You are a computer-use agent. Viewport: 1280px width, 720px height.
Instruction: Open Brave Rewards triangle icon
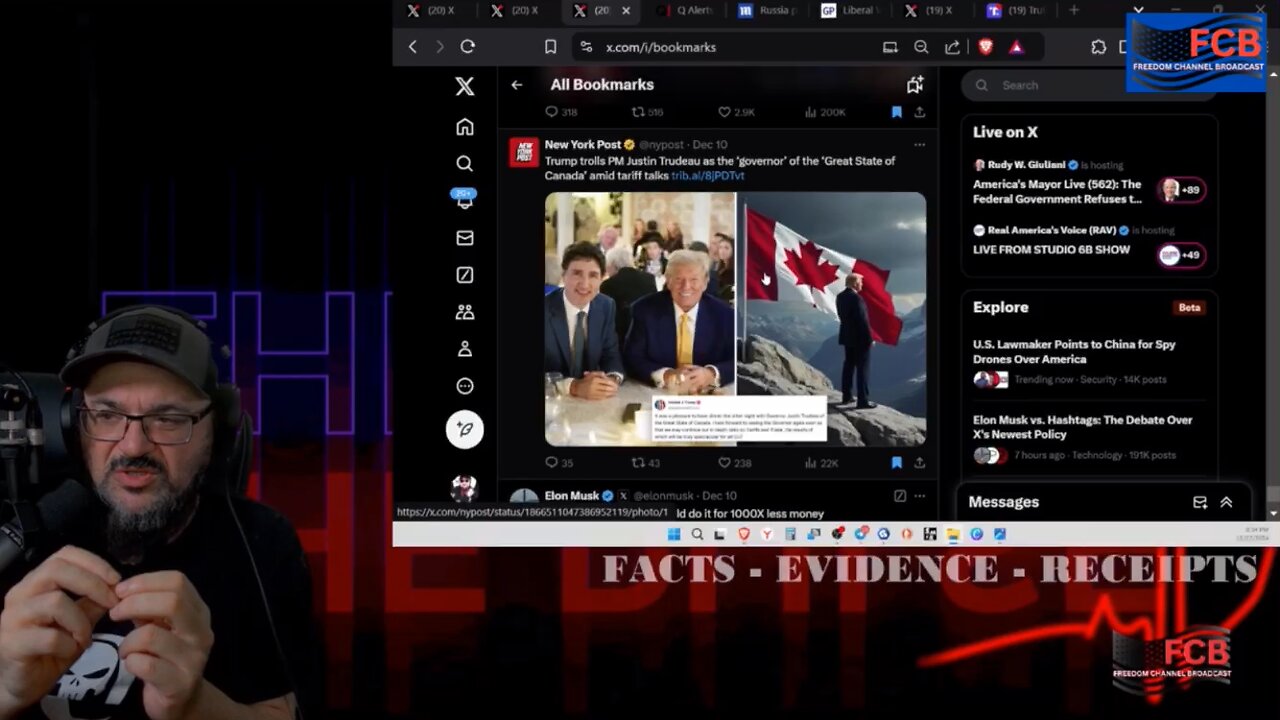1016,47
